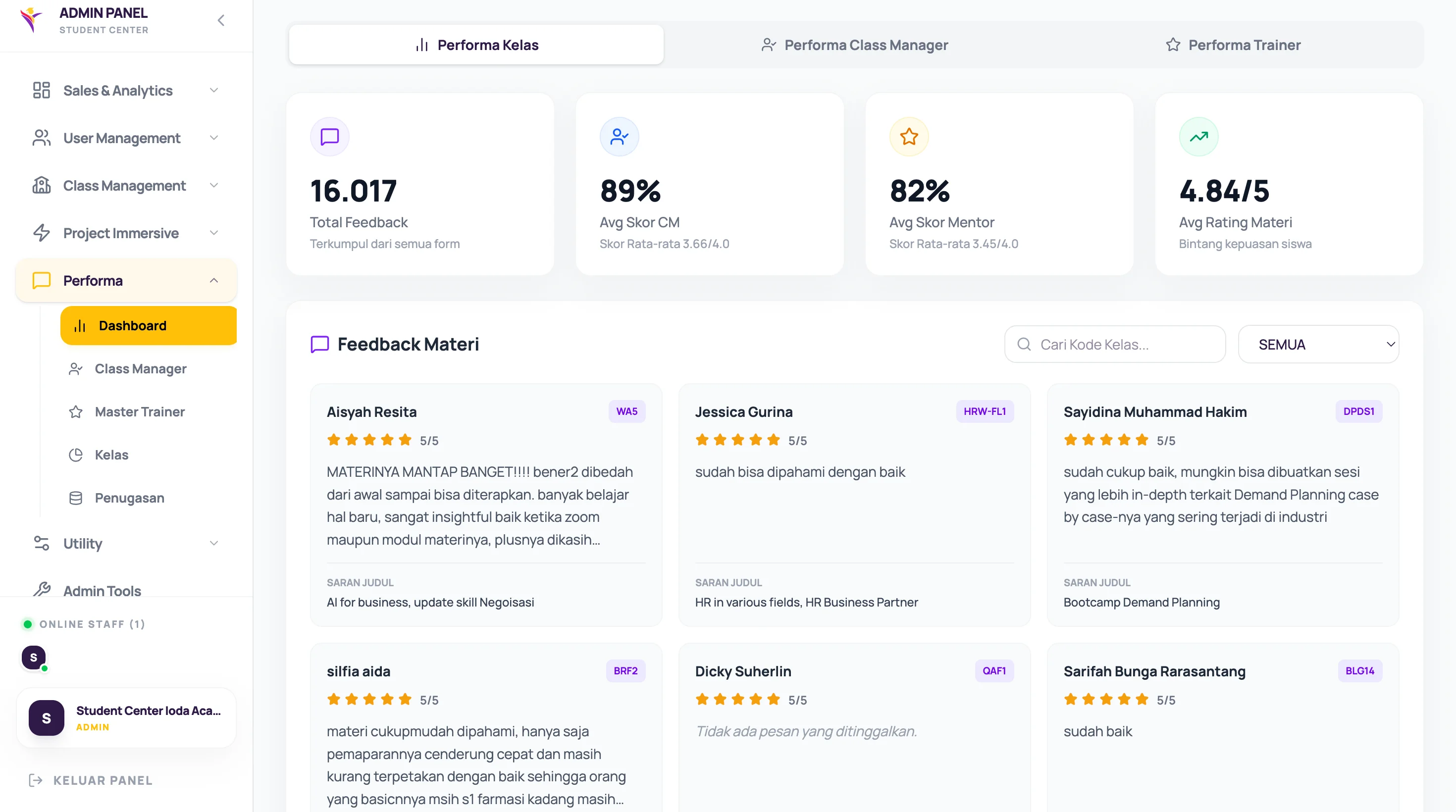Viewport: 1456px width, 812px height.
Task: Click the Admin Panel logo icon
Action: pyautogui.click(x=31, y=19)
